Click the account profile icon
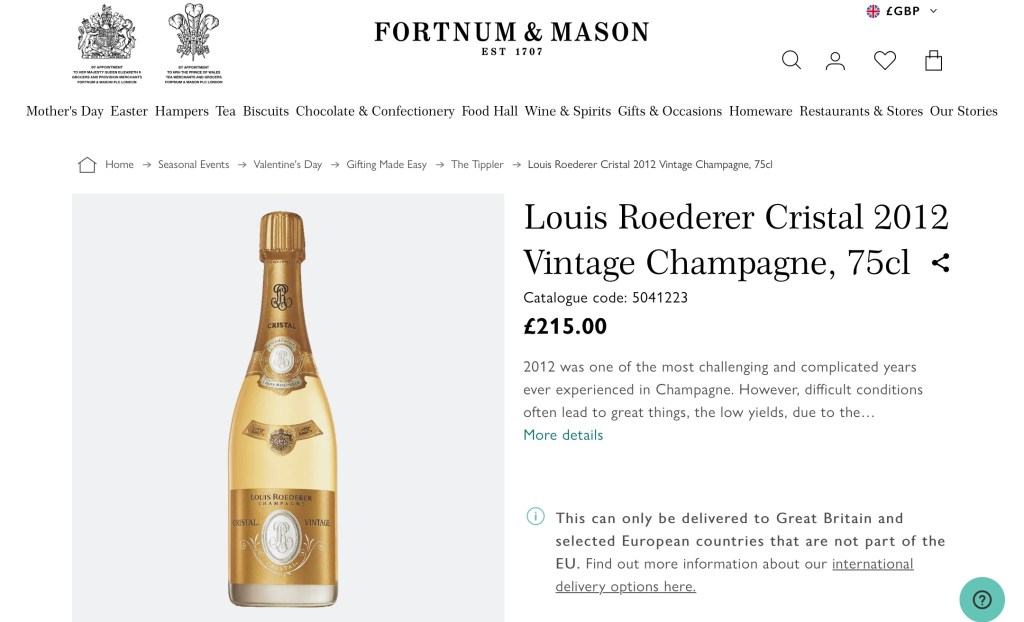Viewport: 1024px width, 622px height. point(835,61)
